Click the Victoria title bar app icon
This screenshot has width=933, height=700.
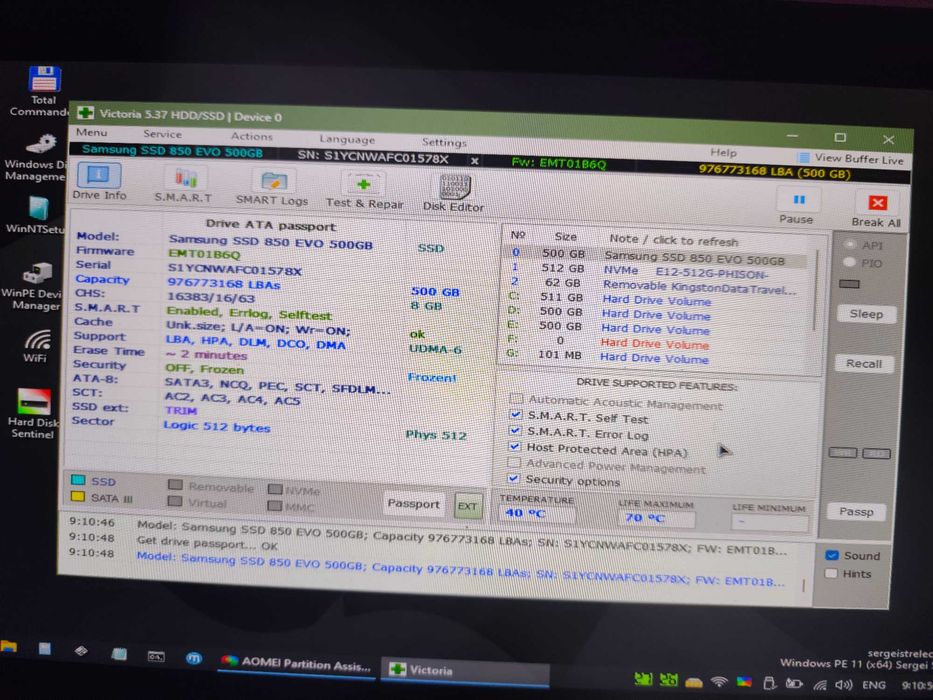click(x=86, y=112)
